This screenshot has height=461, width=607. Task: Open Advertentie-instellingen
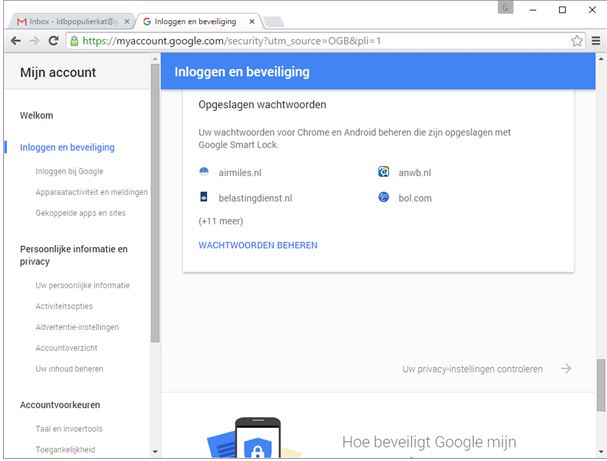click(77, 327)
